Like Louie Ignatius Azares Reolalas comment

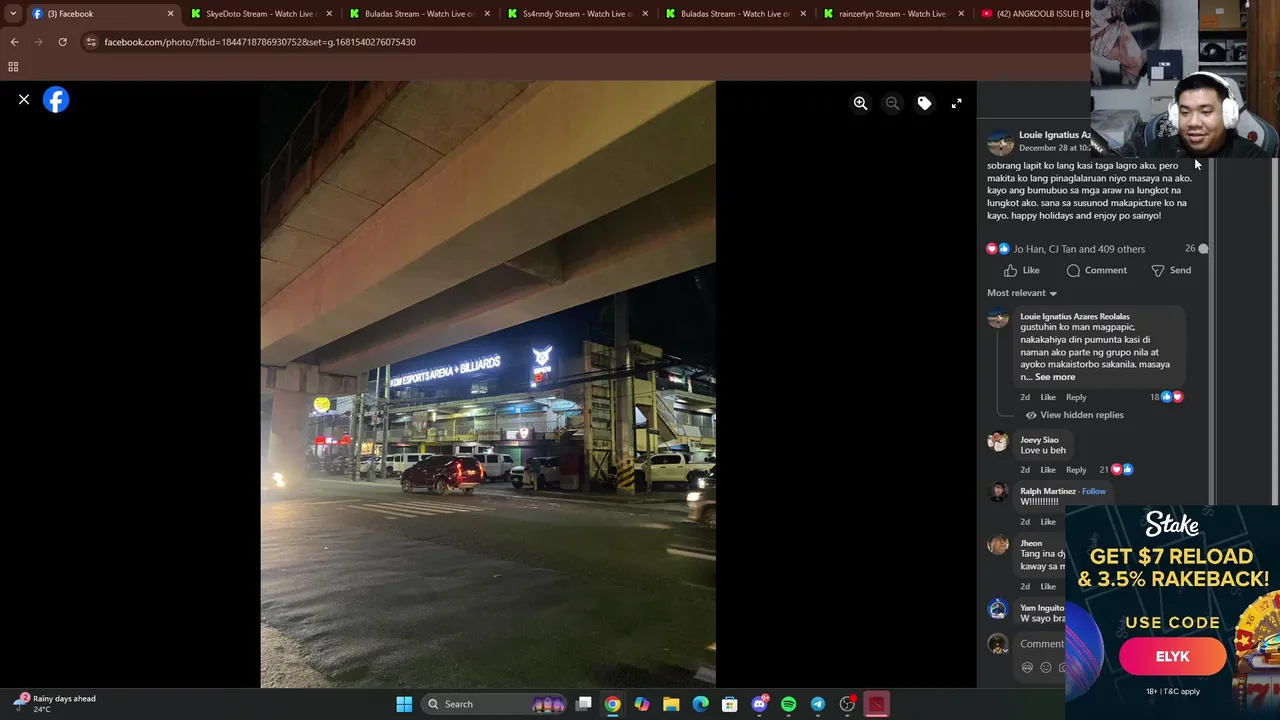pos(1048,397)
